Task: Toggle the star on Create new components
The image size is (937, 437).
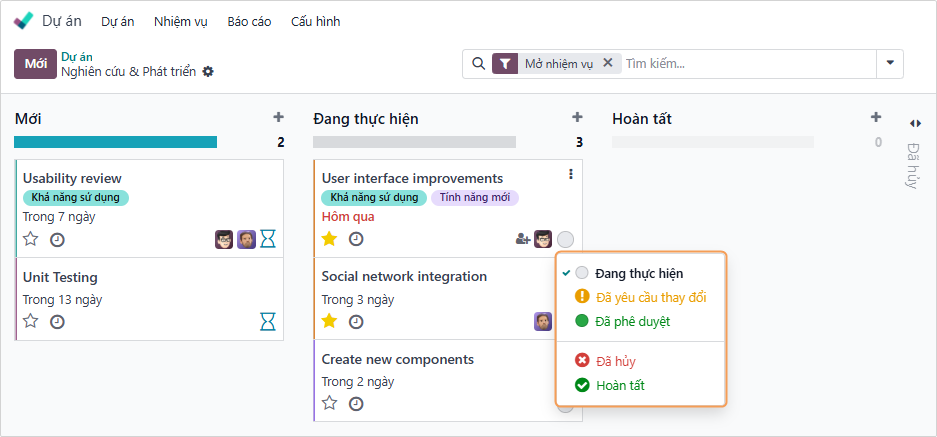Action: [x=330, y=404]
